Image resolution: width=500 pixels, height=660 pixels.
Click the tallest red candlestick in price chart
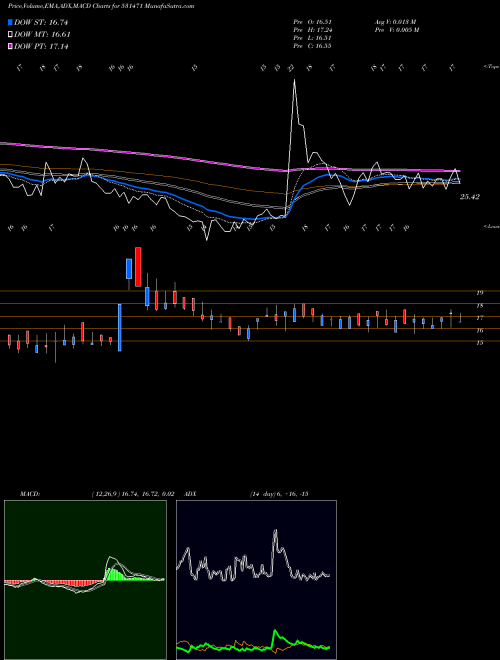(x=138, y=267)
